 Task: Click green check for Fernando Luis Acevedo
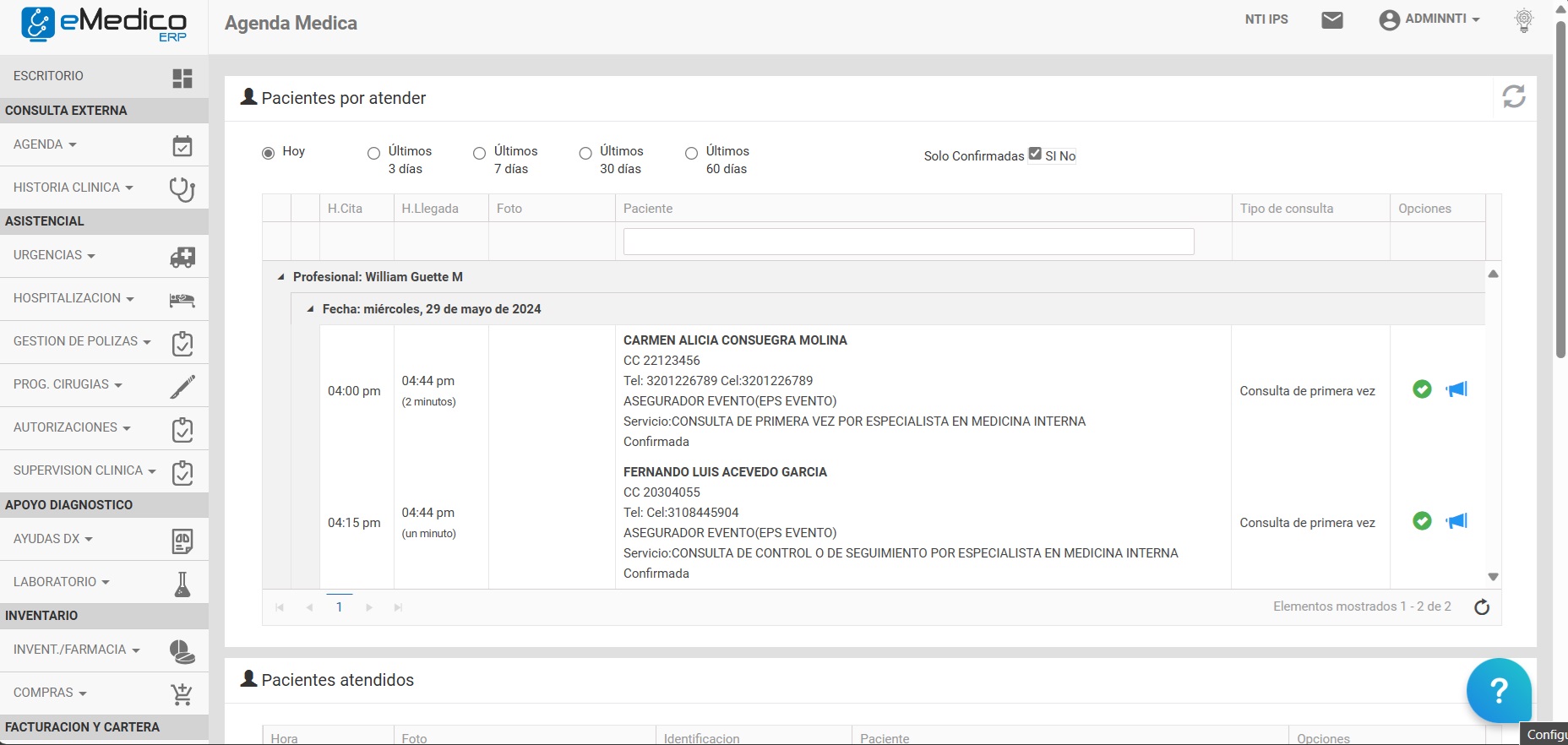(1423, 520)
